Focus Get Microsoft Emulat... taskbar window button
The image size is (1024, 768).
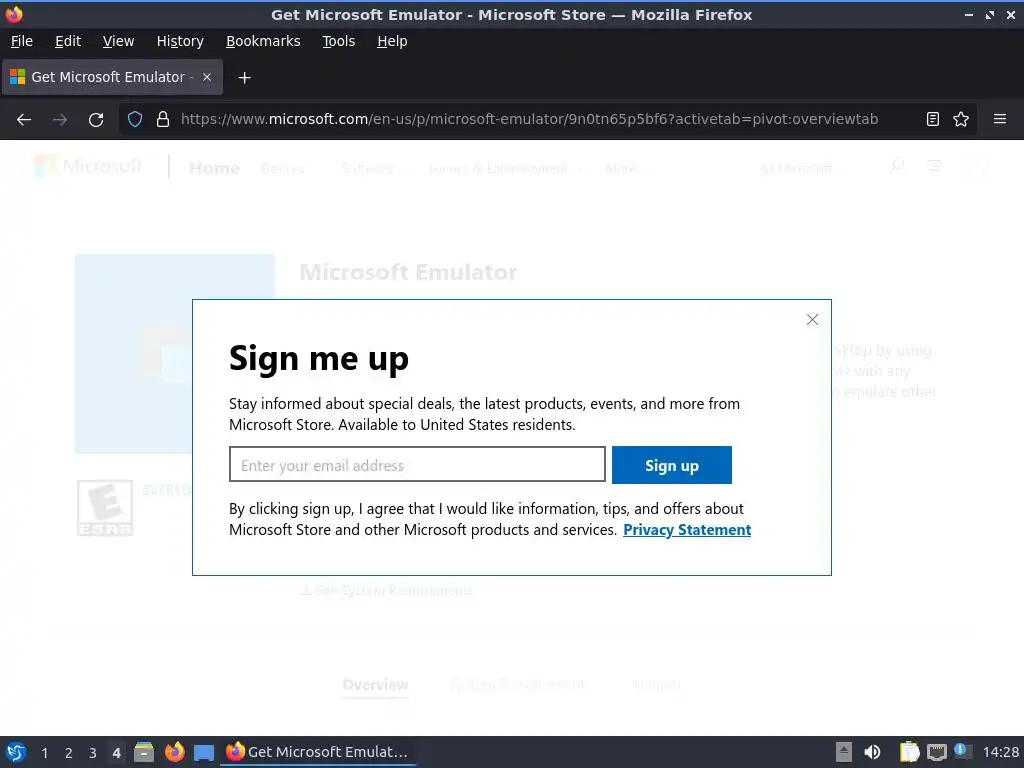tap(318, 752)
